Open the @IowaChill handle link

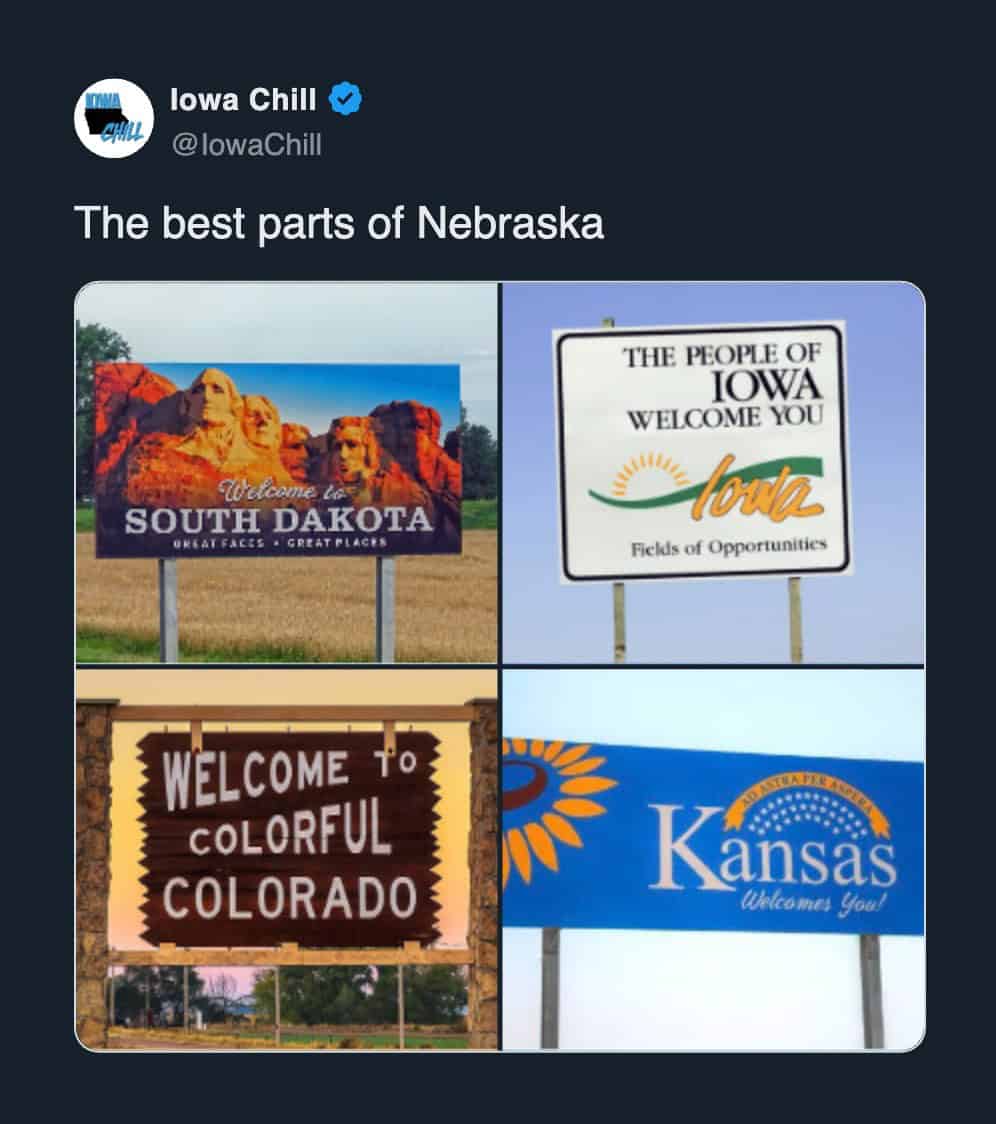246,144
